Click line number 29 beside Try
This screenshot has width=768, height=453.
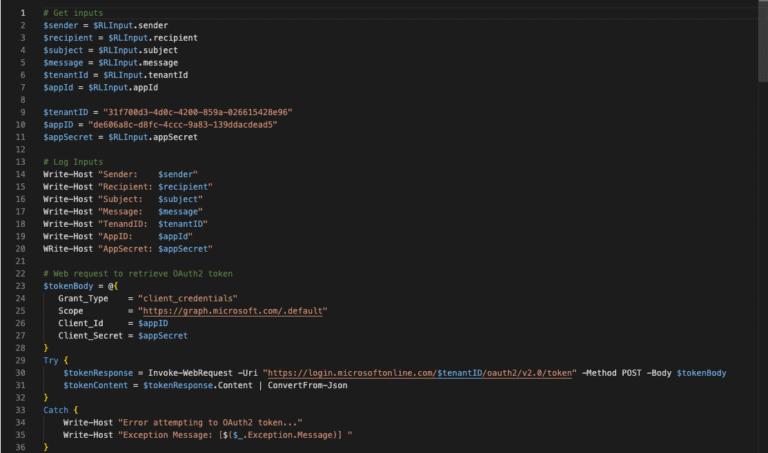tap(21, 360)
